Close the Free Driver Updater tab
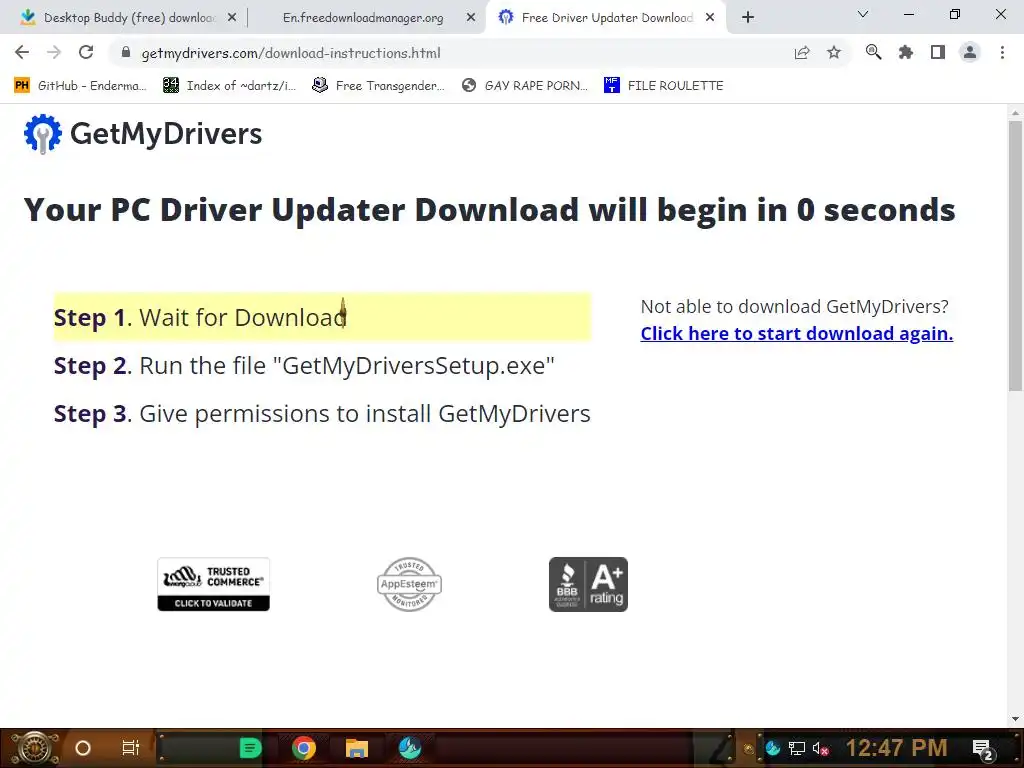The height and width of the screenshot is (768, 1024). click(710, 18)
